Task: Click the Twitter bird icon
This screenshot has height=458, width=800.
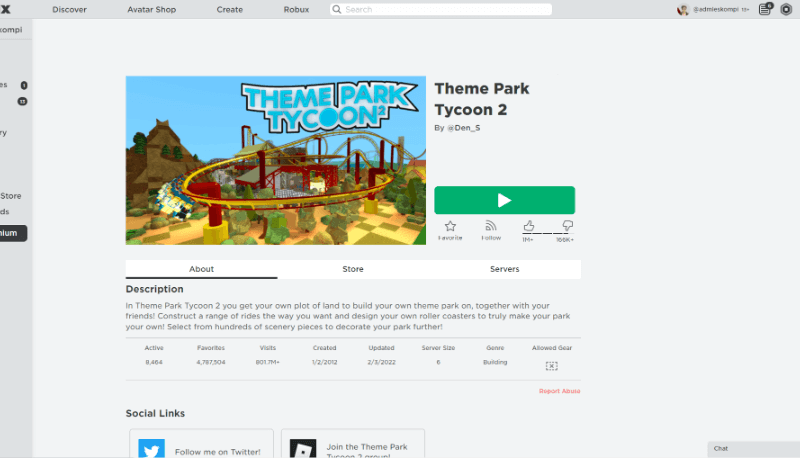Action: pyautogui.click(x=152, y=448)
